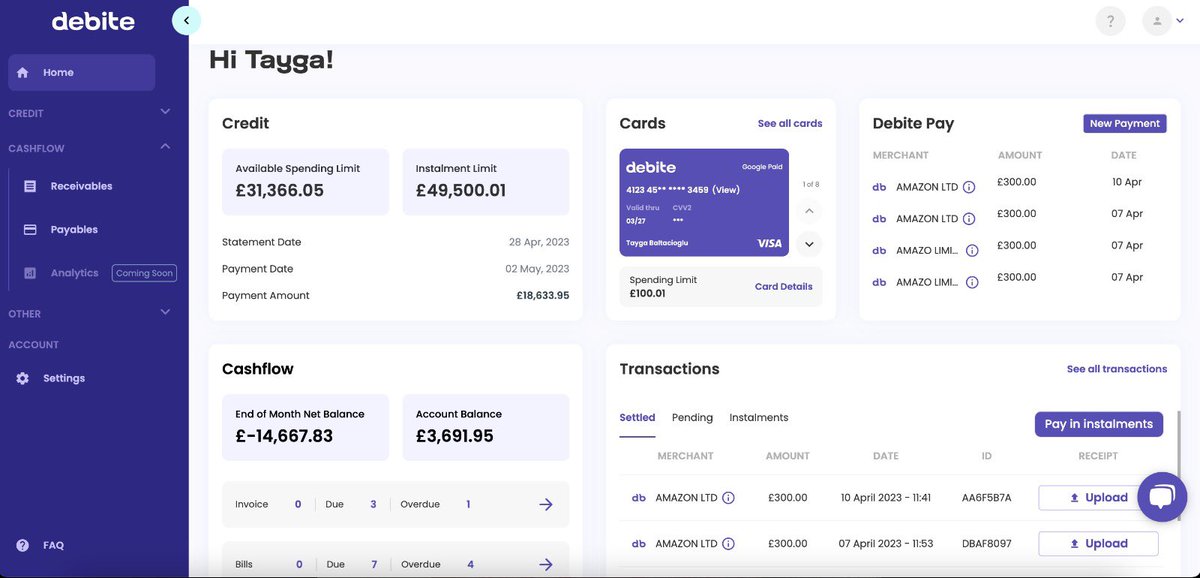
Task: Switch to the Pending tab
Action: pos(692,418)
